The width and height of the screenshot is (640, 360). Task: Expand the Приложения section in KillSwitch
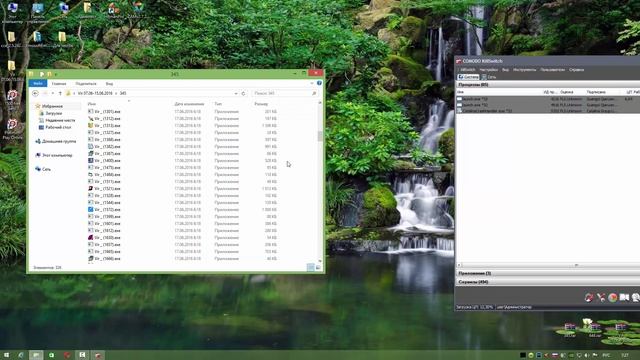pyautogui.click(x=547, y=273)
